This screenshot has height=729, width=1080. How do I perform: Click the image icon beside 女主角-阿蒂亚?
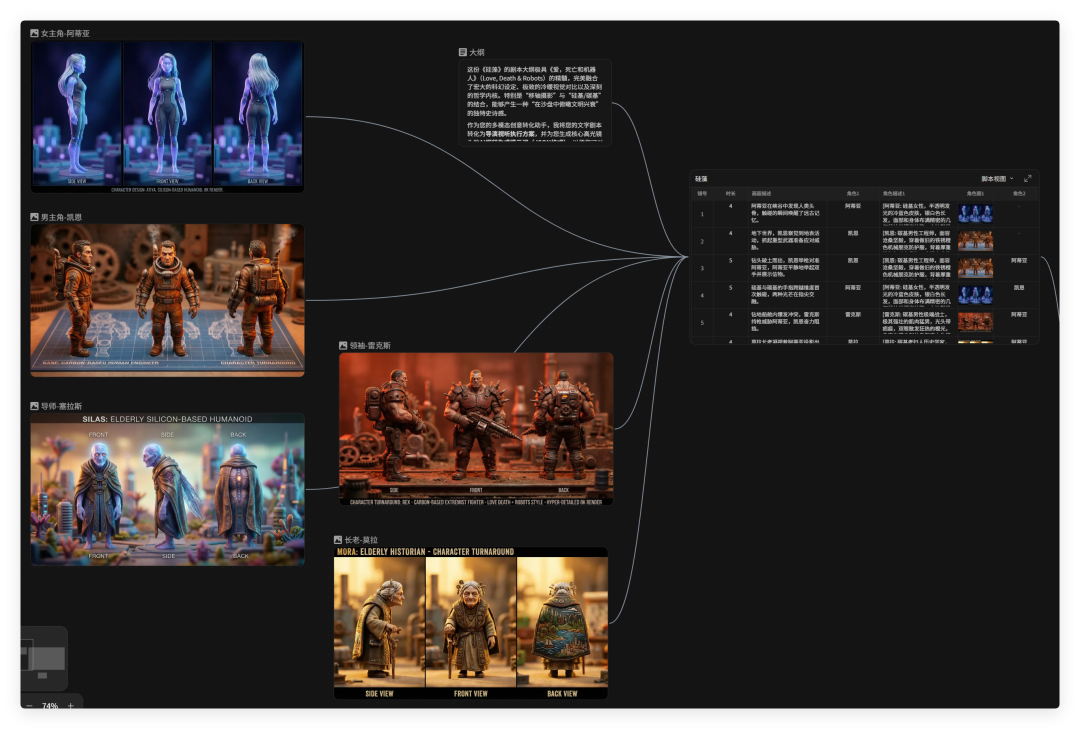point(35,34)
